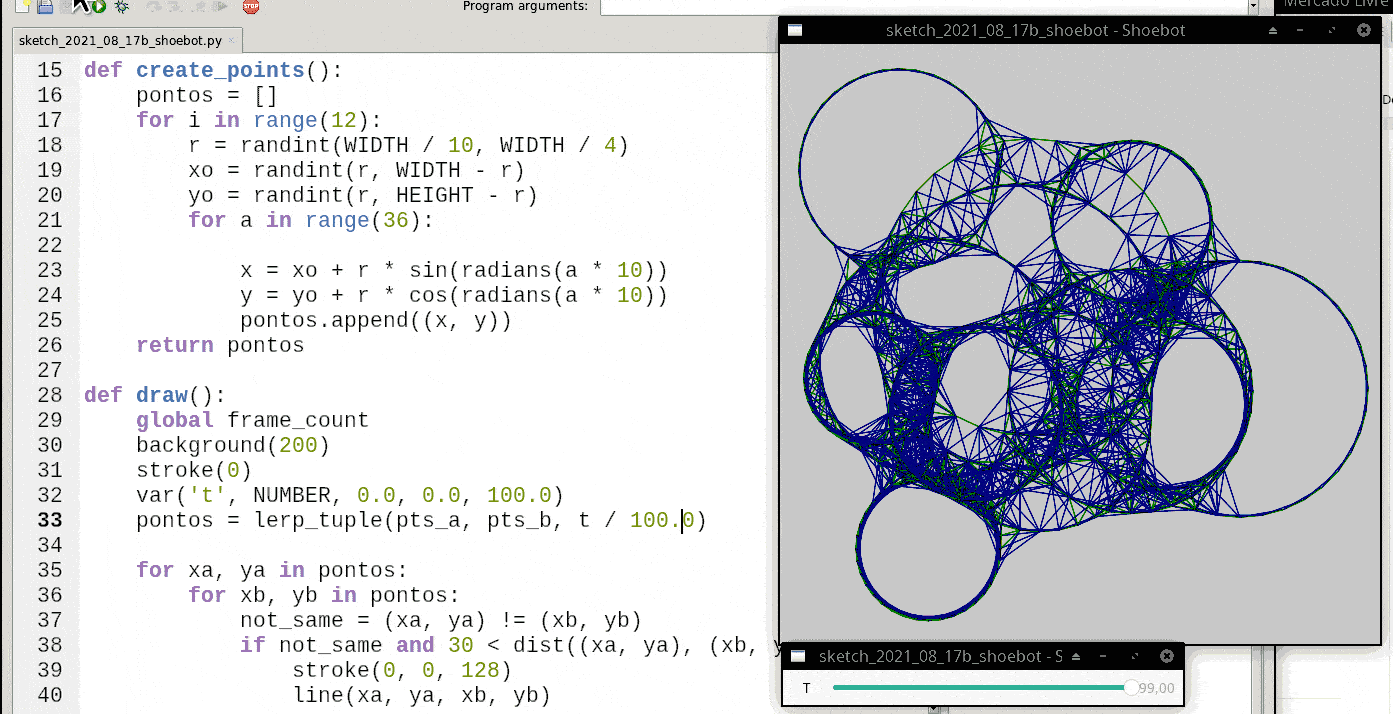The width and height of the screenshot is (1393, 714).
Task: Click line number 33 in gutter
Action: [x=50, y=520]
